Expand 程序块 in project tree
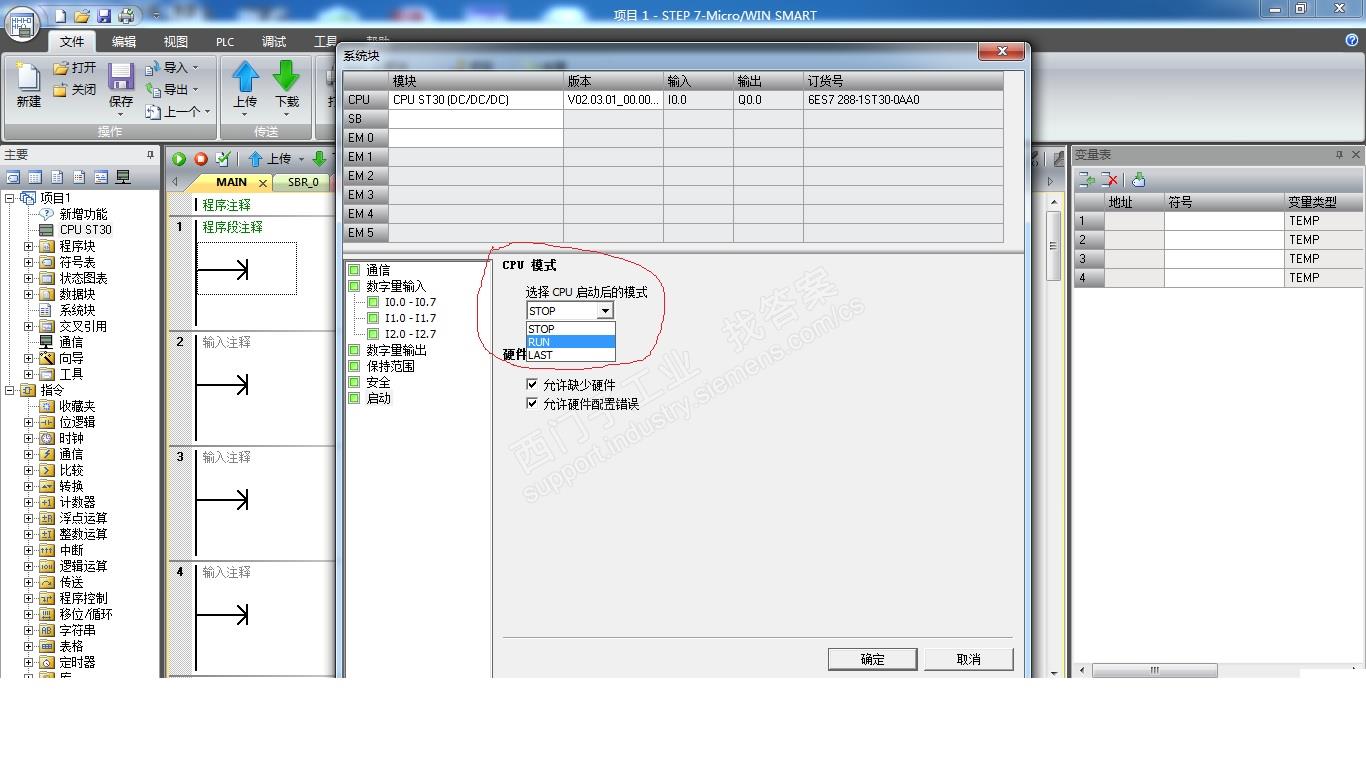Image resolution: width=1366 pixels, height=768 pixels. (29, 246)
